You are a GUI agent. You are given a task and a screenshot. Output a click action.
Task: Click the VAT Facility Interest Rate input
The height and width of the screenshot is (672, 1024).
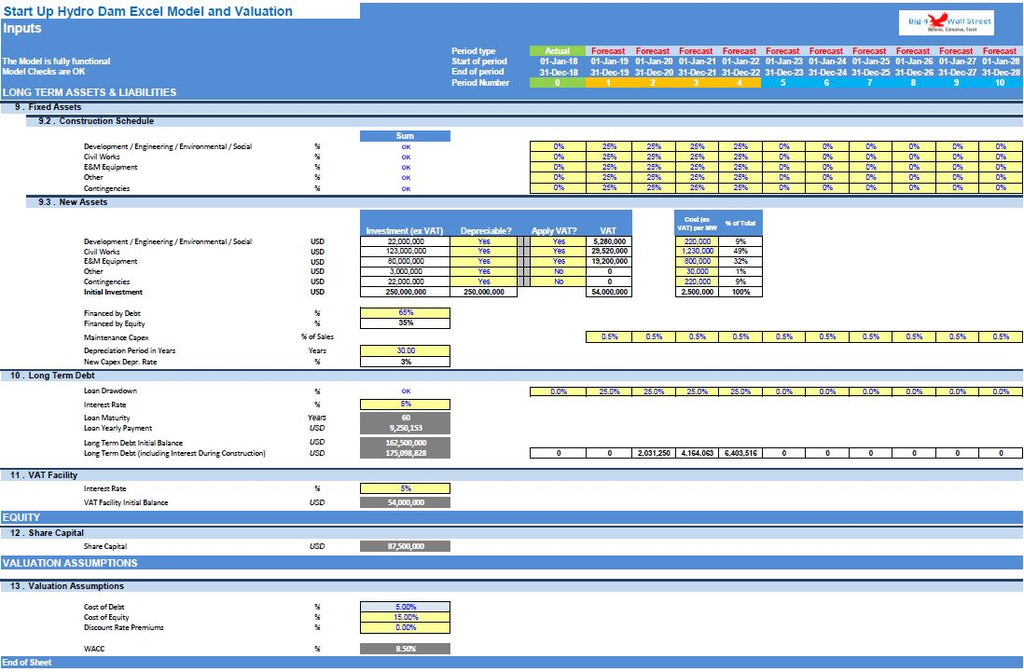coord(405,489)
